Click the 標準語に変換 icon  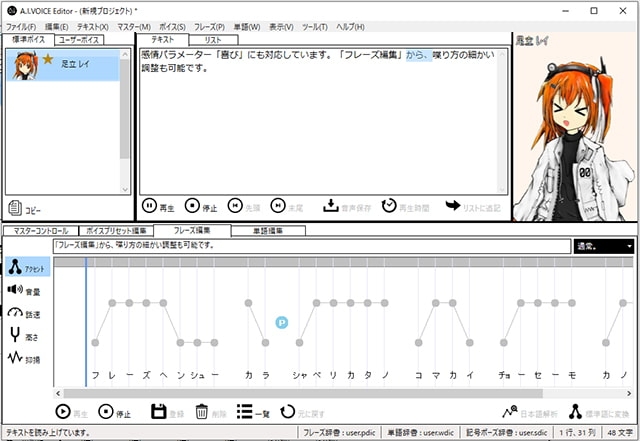(576, 412)
